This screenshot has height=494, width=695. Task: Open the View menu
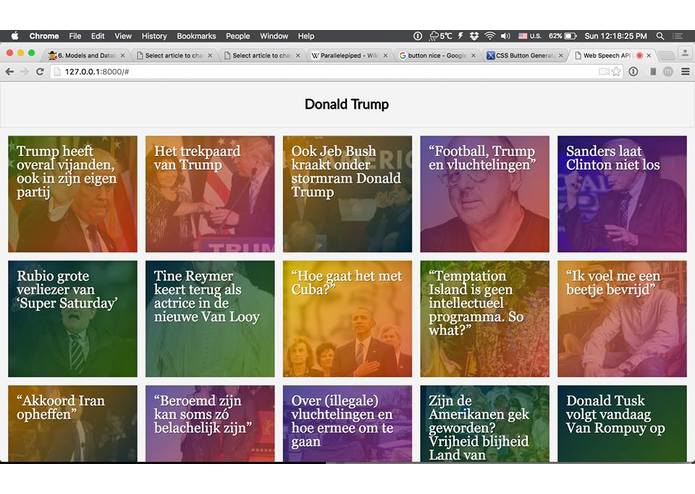tap(123, 36)
